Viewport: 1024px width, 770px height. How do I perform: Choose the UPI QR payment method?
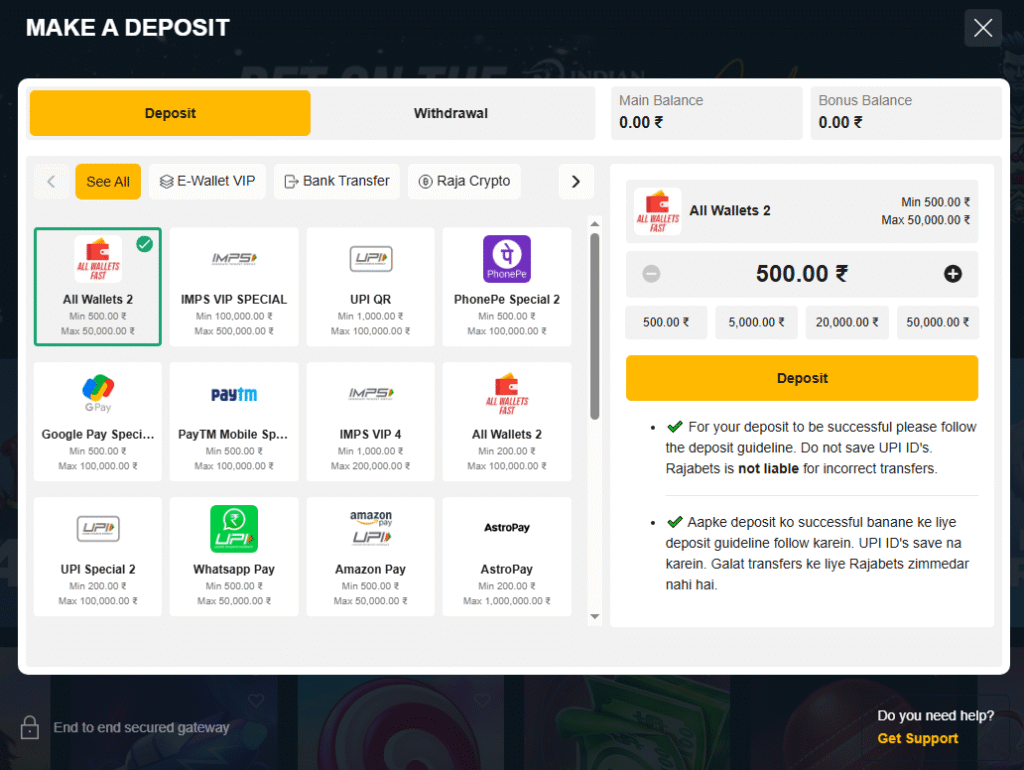pos(370,287)
